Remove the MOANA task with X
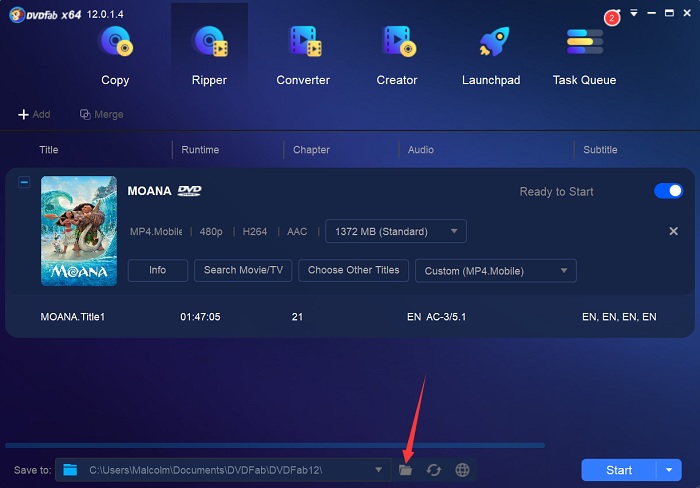Viewport: 700px width, 488px height. pos(673,231)
